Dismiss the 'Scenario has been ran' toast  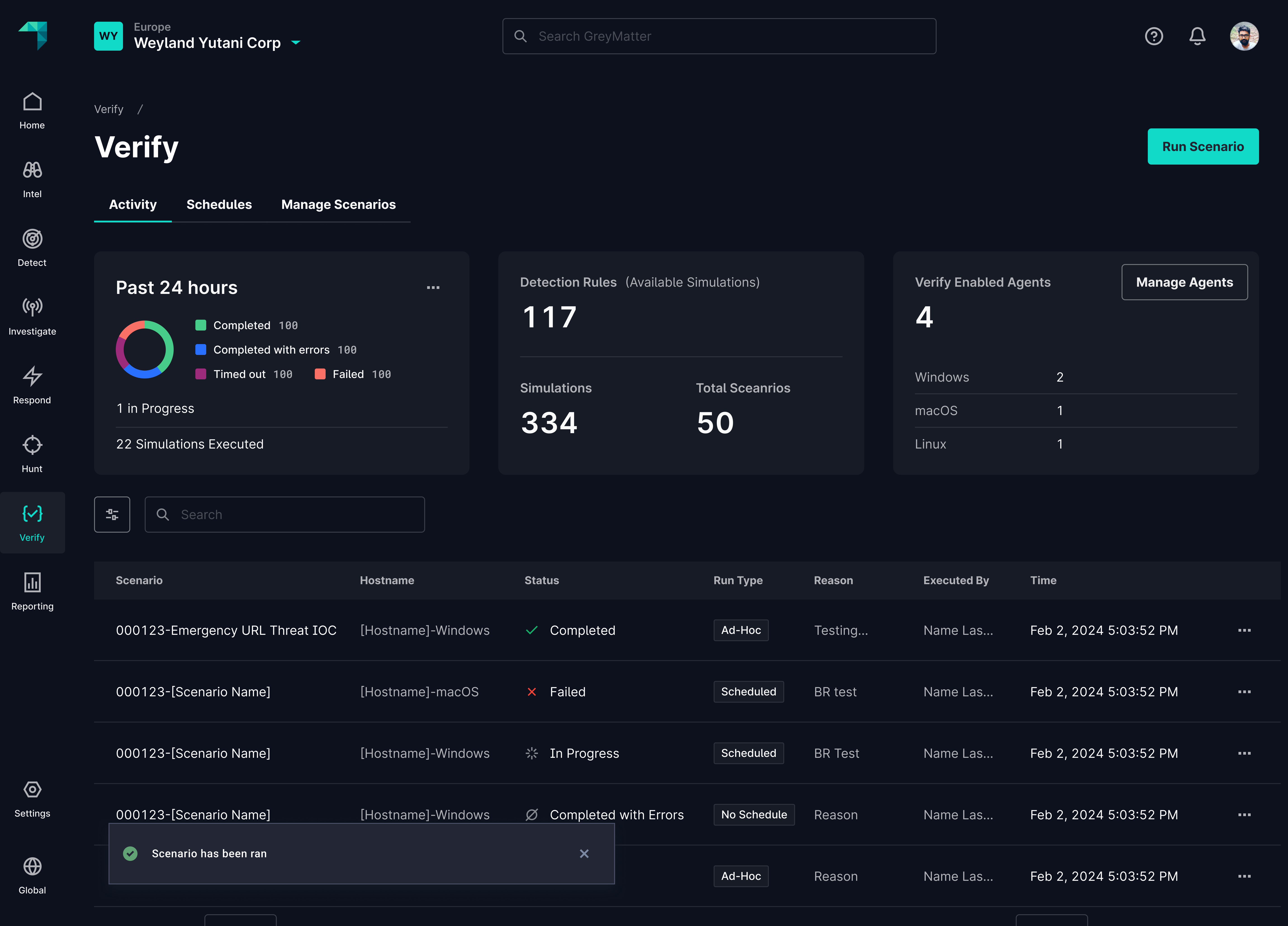point(584,853)
